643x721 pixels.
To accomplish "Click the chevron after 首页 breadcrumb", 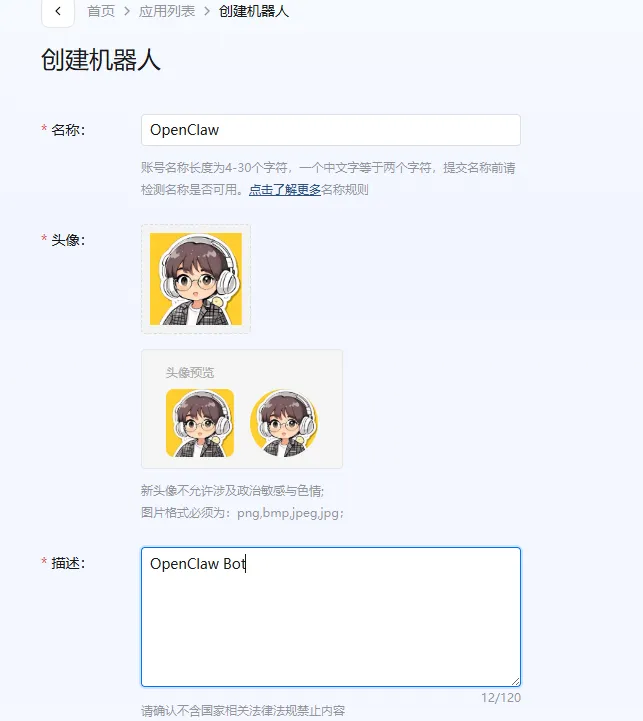I will [127, 11].
